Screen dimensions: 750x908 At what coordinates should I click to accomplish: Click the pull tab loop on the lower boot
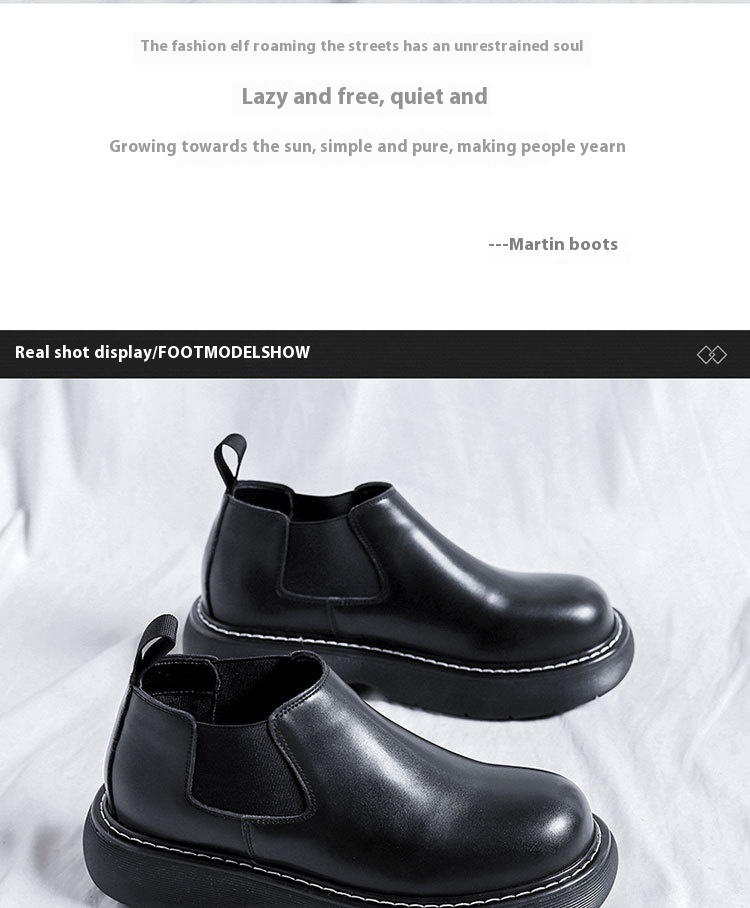click(155, 642)
